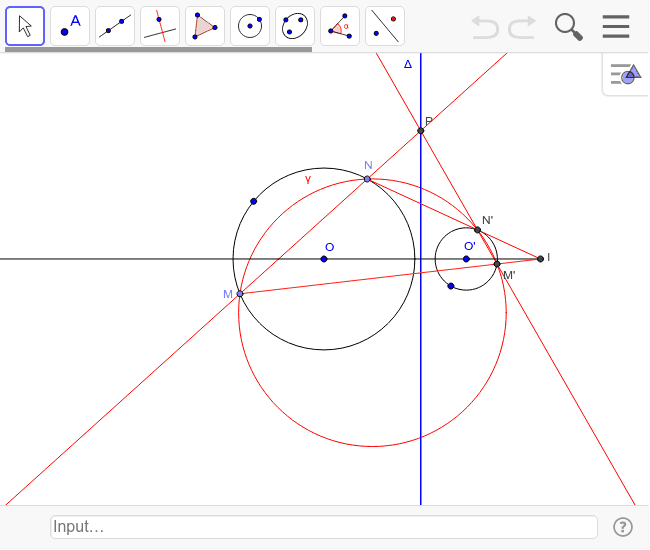Click the red γ label
Image resolution: width=650 pixels, height=550 pixels.
[x=308, y=180]
